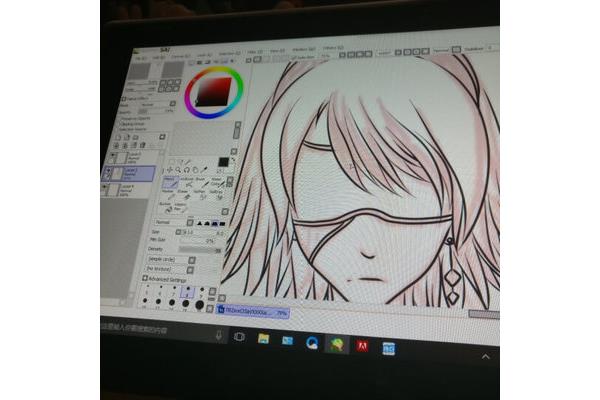Open the Layer menu

click(x=204, y=55)
